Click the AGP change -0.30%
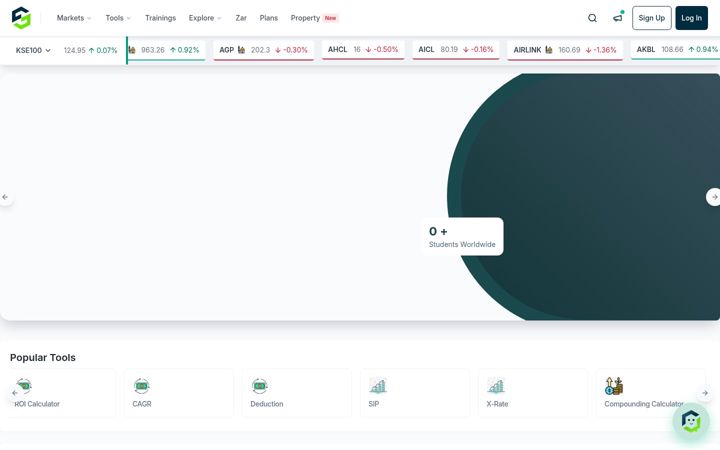Image resolution: width=720 pixels, height=450 pixels. (x=291, y=50)
